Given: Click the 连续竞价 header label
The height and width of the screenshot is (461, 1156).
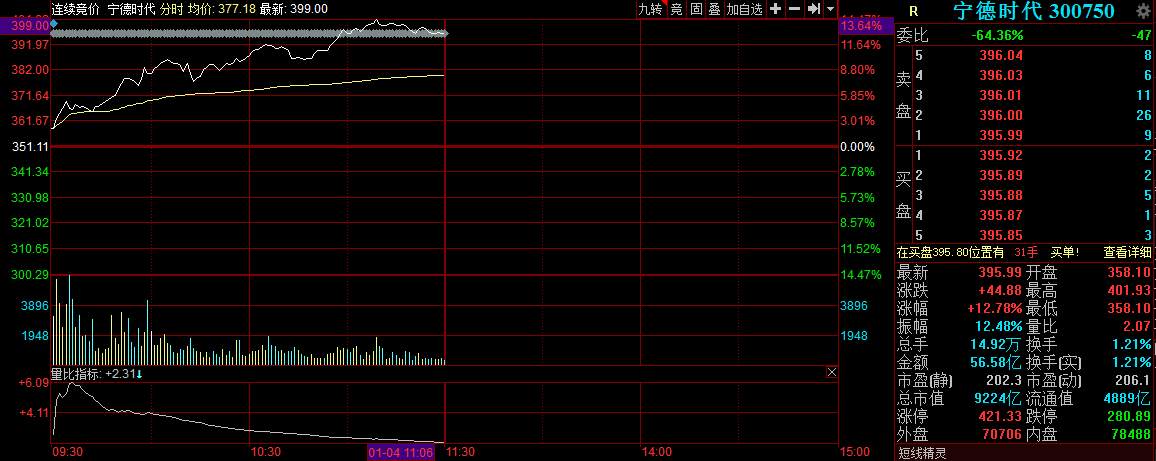Looking at the screenshot, I should pyautogui.click(x=77, y=9).
